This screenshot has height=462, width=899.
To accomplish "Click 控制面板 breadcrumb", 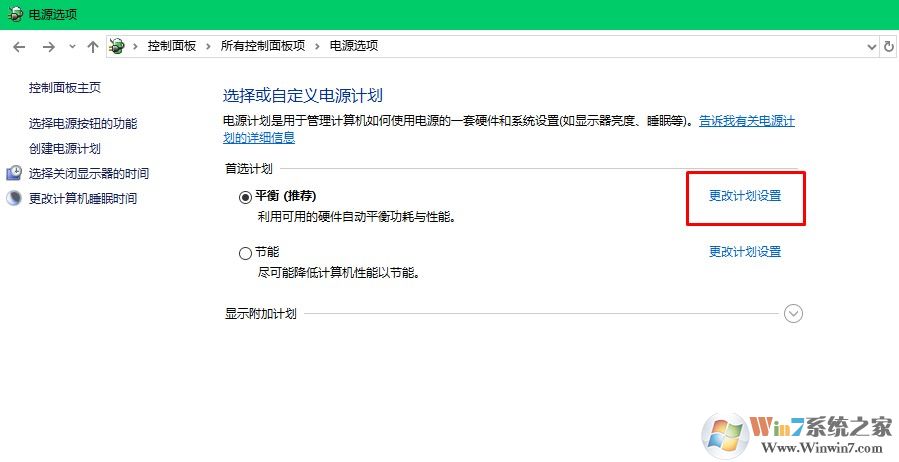I will [x=171, y=46].
